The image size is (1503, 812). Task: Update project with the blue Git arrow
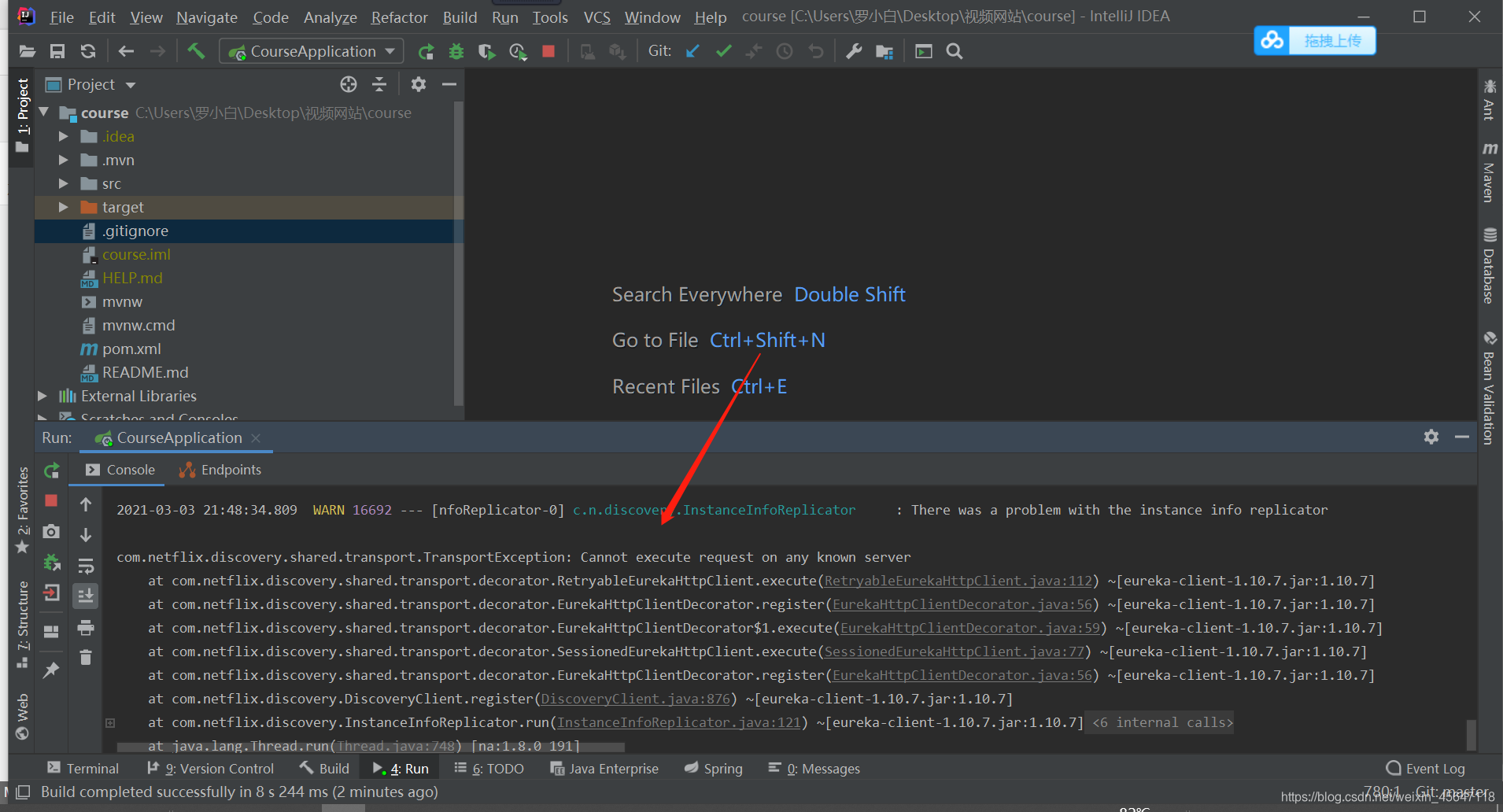(x=692, y=52)
